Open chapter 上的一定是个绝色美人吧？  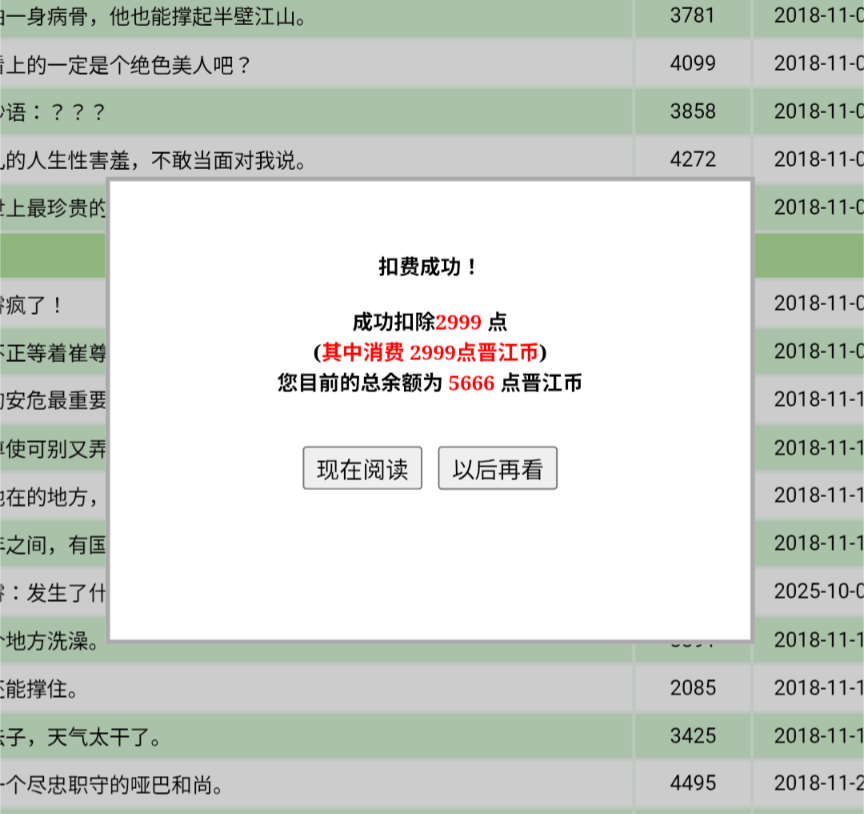pos(126,65)
